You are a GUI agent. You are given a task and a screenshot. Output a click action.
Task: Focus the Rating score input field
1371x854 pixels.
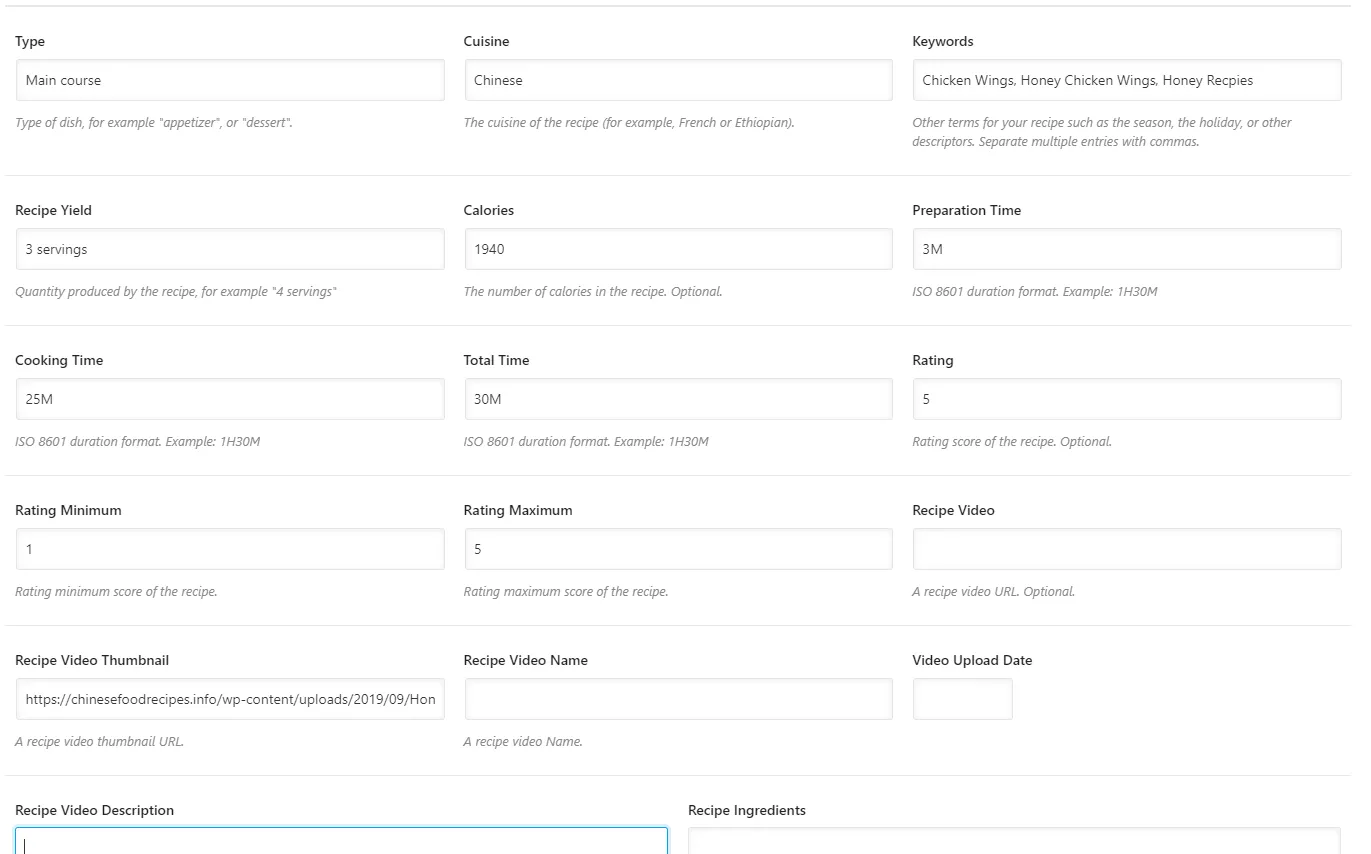(x=1127, y=399)
